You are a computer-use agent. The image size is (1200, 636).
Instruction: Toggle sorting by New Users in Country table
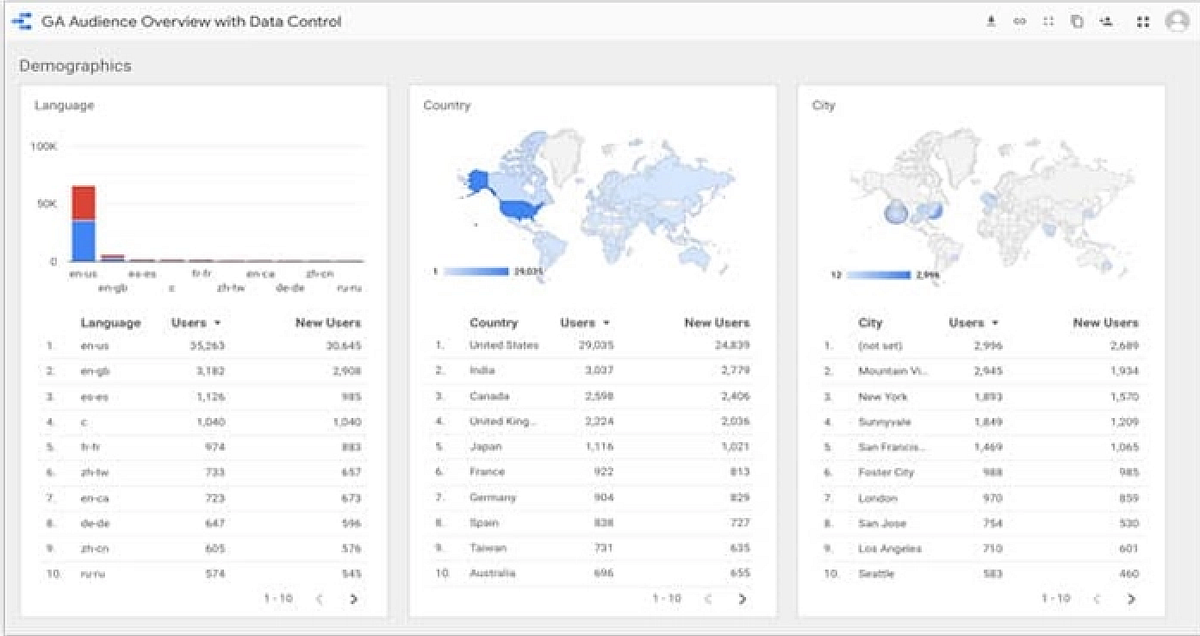coord(716,322)
